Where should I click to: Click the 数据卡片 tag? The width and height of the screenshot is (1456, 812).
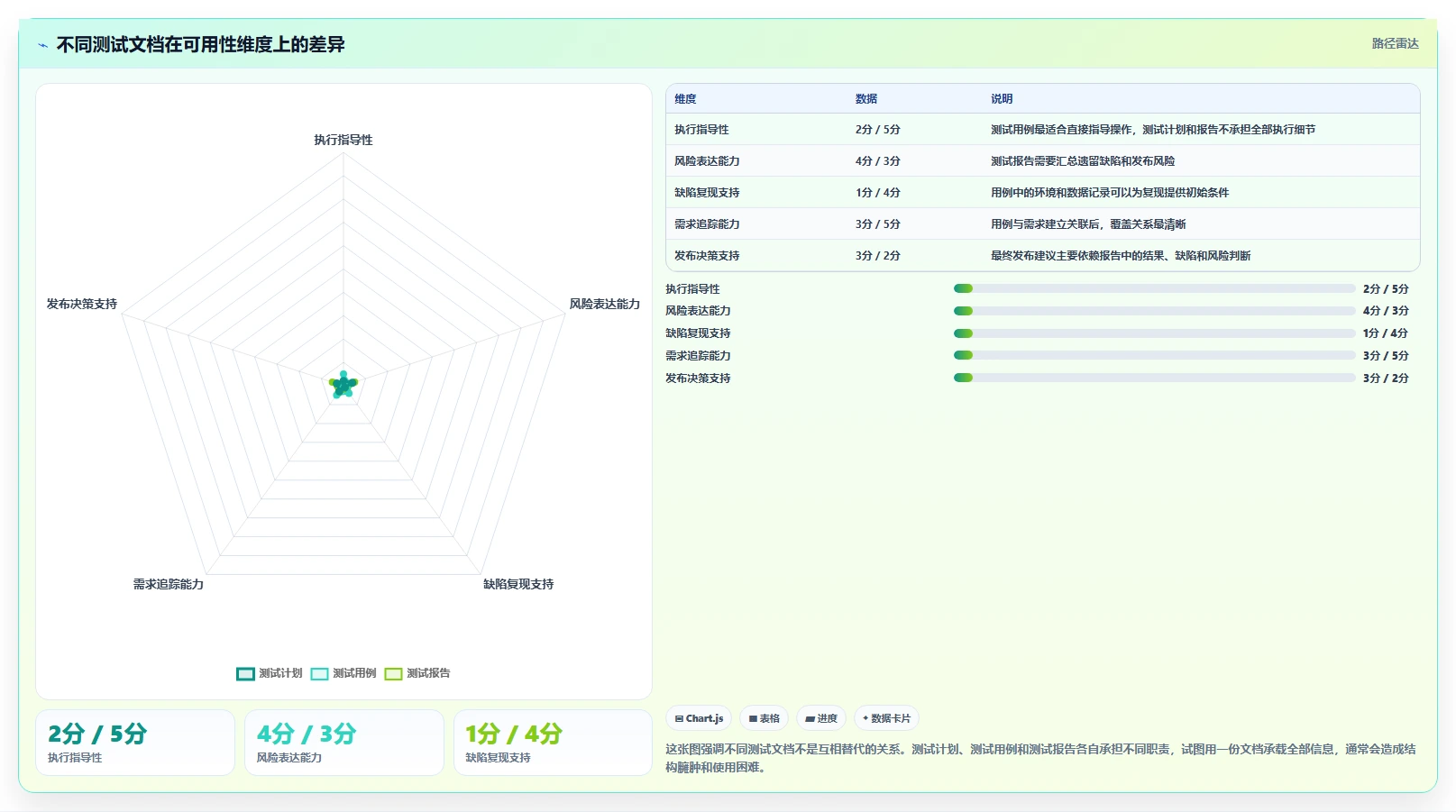coord(886,718)
